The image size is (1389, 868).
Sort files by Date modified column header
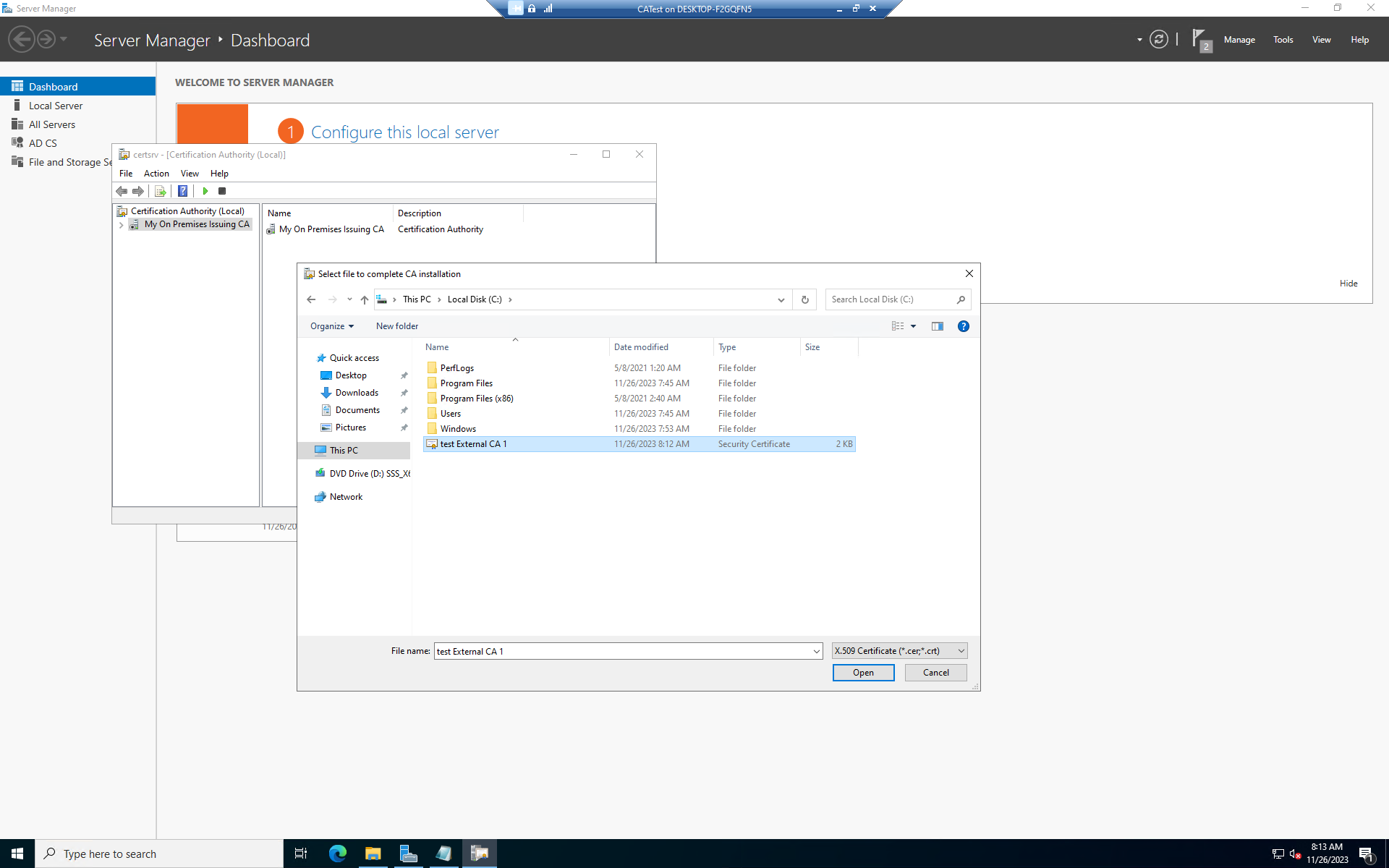661,347
